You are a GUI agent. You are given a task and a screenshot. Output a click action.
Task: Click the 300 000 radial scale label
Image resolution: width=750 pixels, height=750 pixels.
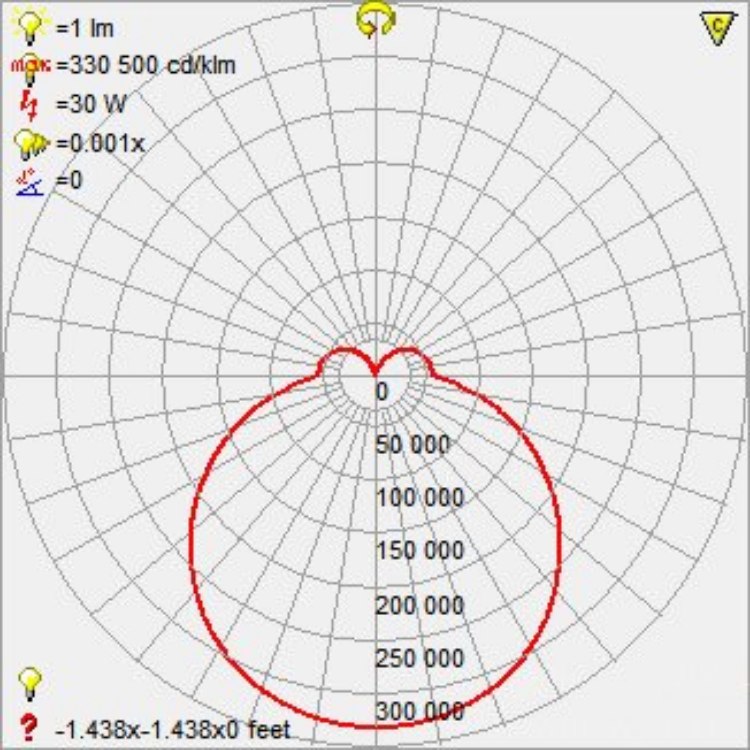pyautogui.click(x=419, y=711)
